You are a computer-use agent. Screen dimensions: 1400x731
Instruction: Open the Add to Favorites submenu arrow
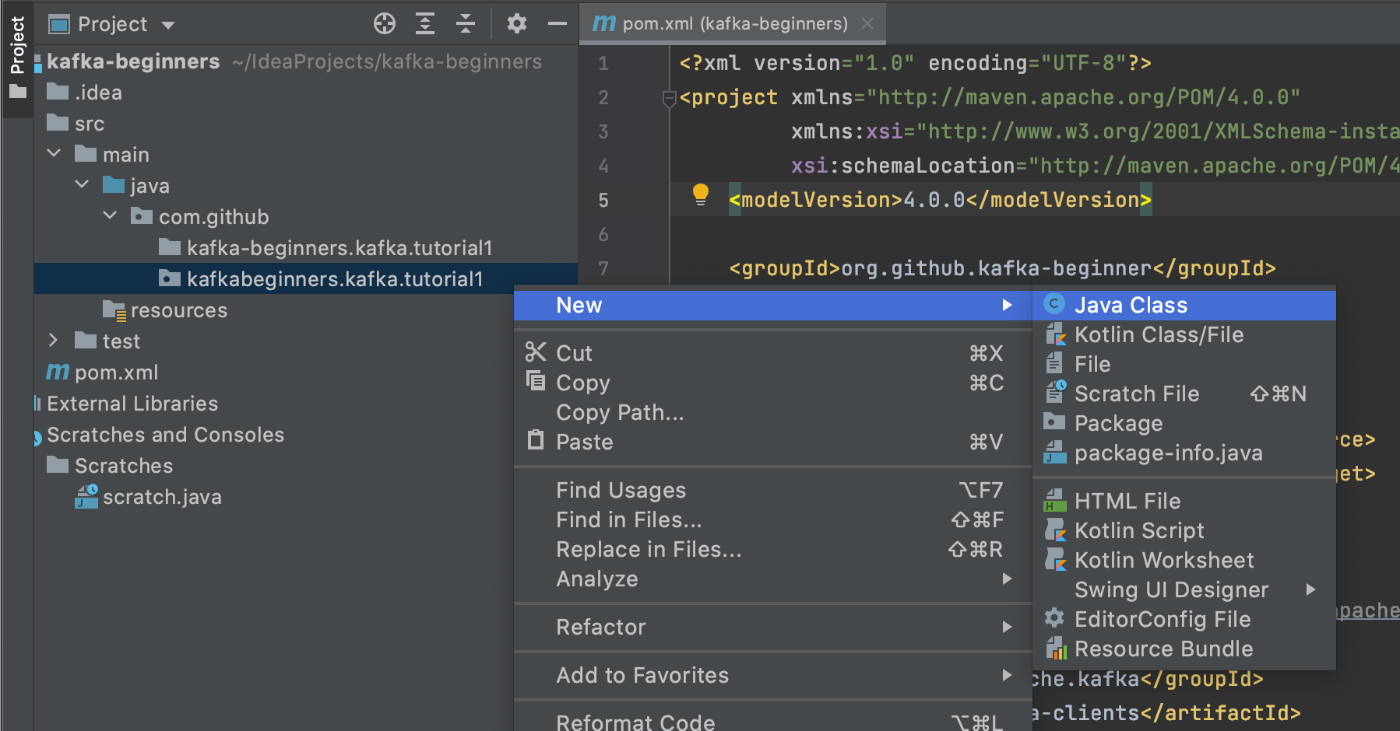1007,675
